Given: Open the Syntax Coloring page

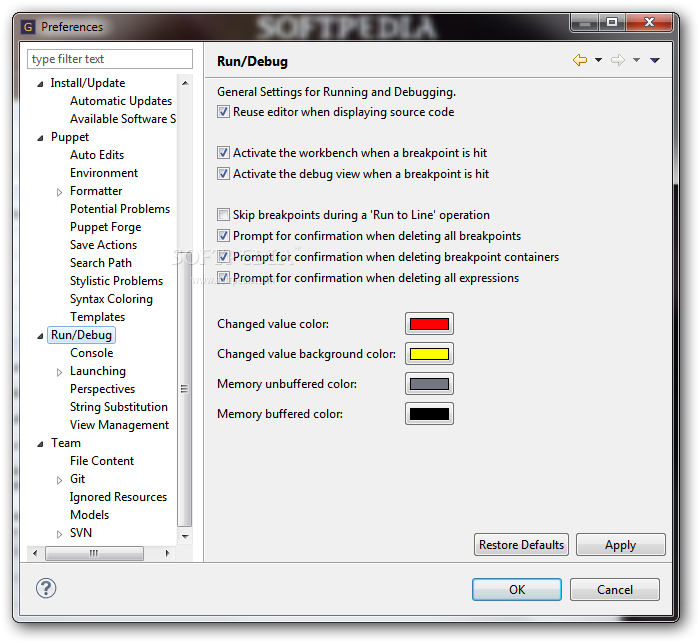Looking at the screenshot, I should [x=111, y=299].
